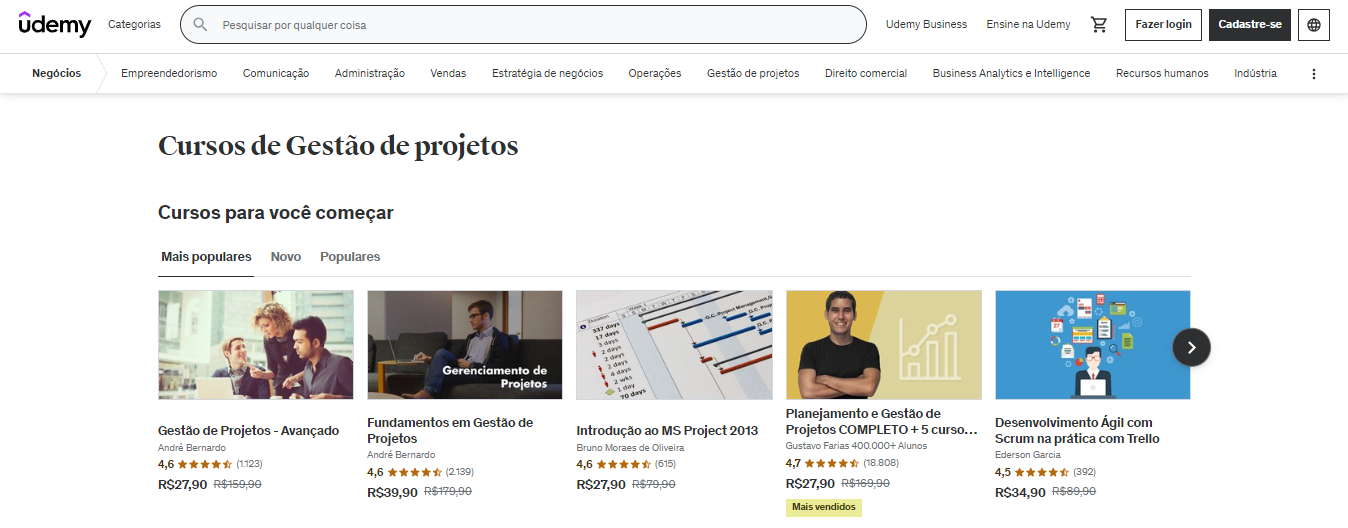Open Udemy Business link
Viewport: 1348px width, 528px height.
[926, 24]
